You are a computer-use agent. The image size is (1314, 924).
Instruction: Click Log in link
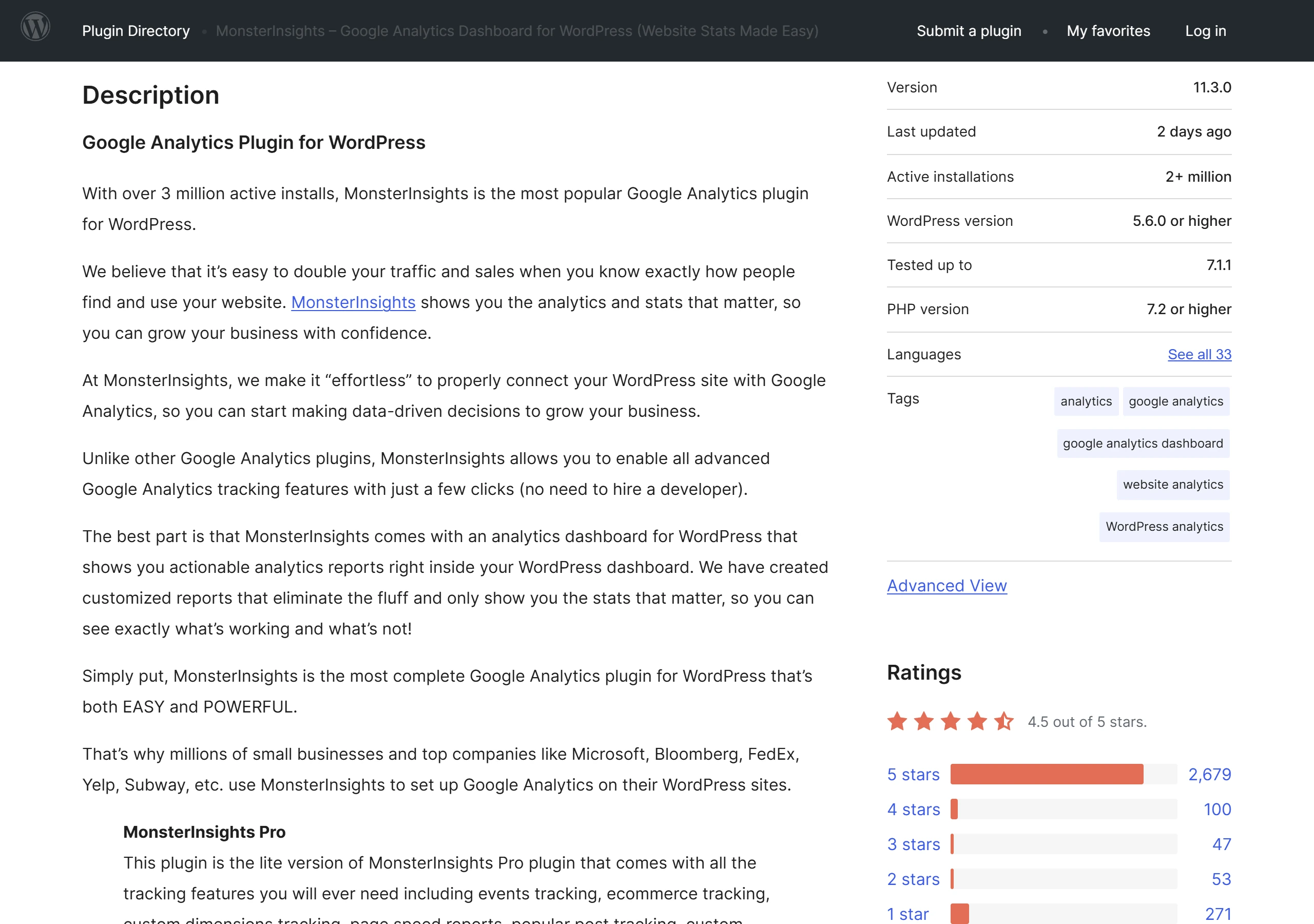click(1205, 31)
